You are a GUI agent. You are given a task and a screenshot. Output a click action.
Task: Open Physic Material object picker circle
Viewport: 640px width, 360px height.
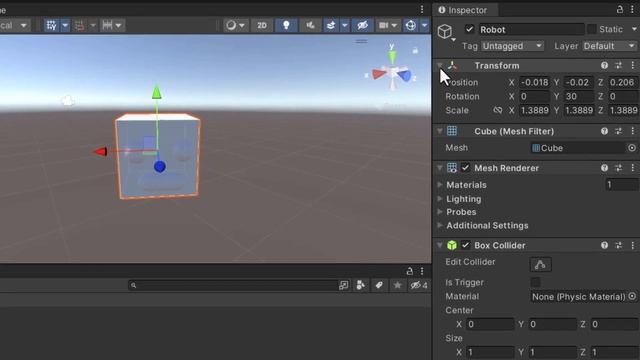[x=632, y=296]
